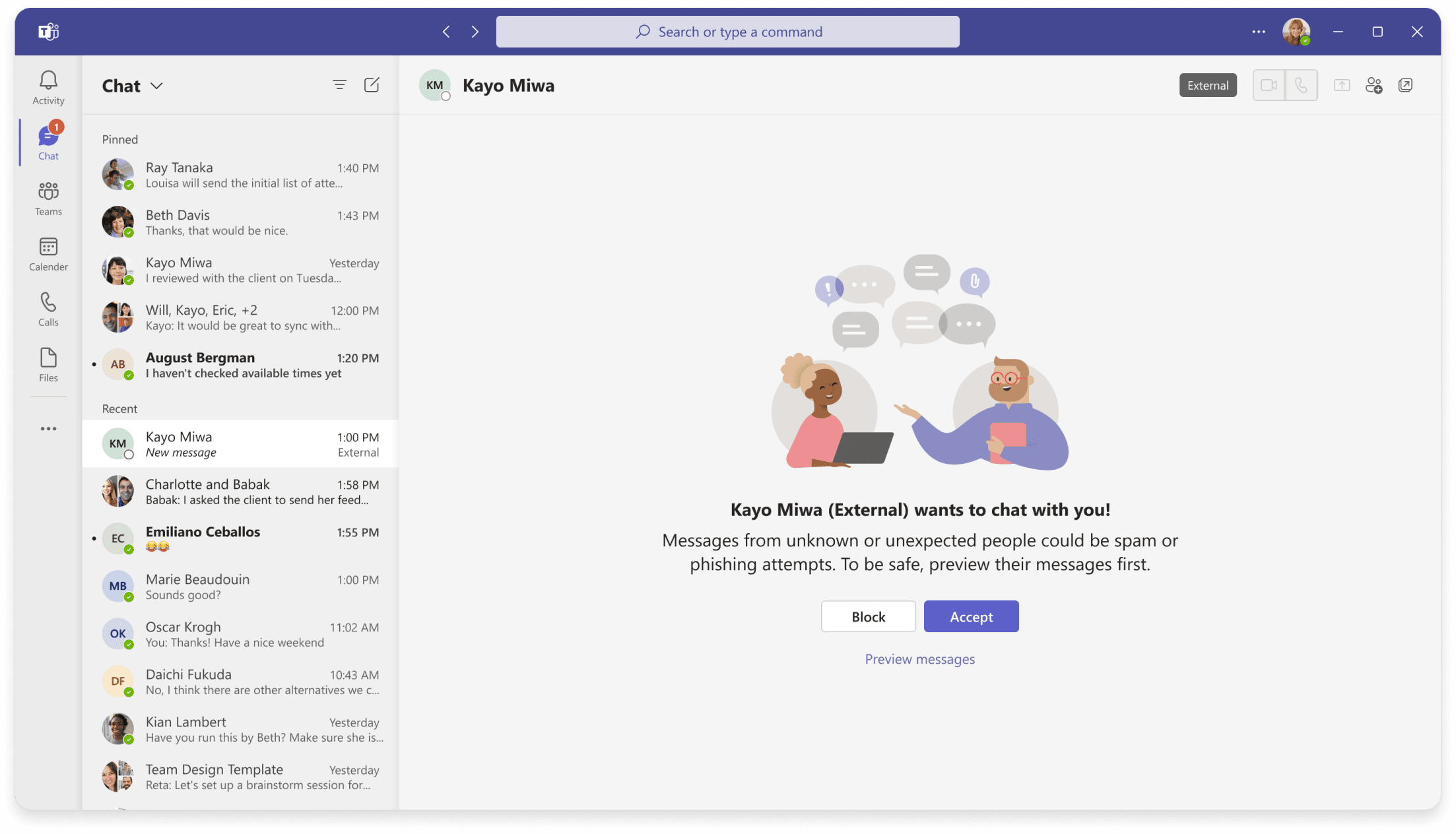The width and height of the screenshot is (1456, 834).
Task: Click the new chat compose icon
Action: pyautogui.click(x=372, y=85)
